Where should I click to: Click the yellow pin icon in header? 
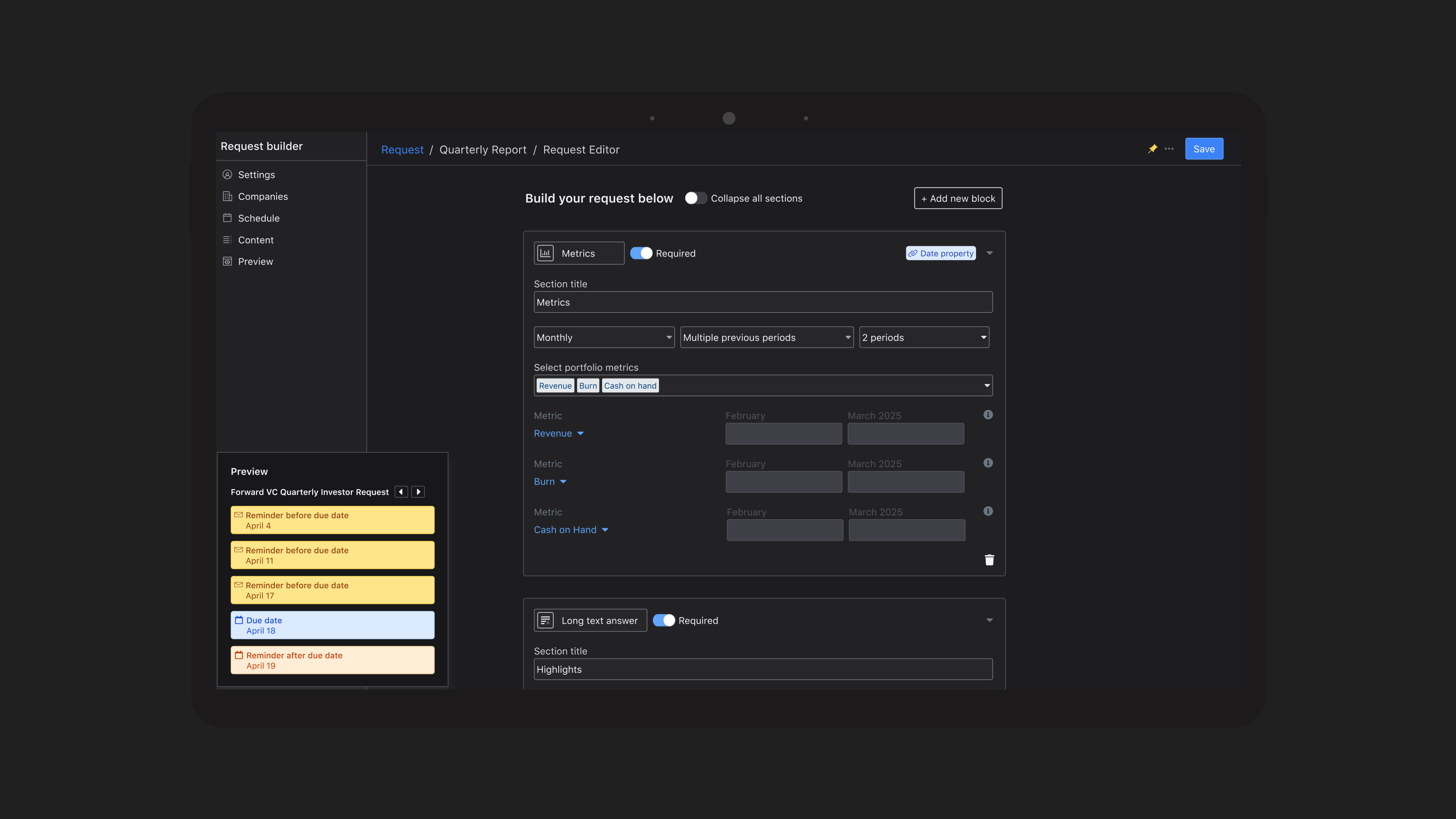pyautogui.click(x=1152, y=149)
